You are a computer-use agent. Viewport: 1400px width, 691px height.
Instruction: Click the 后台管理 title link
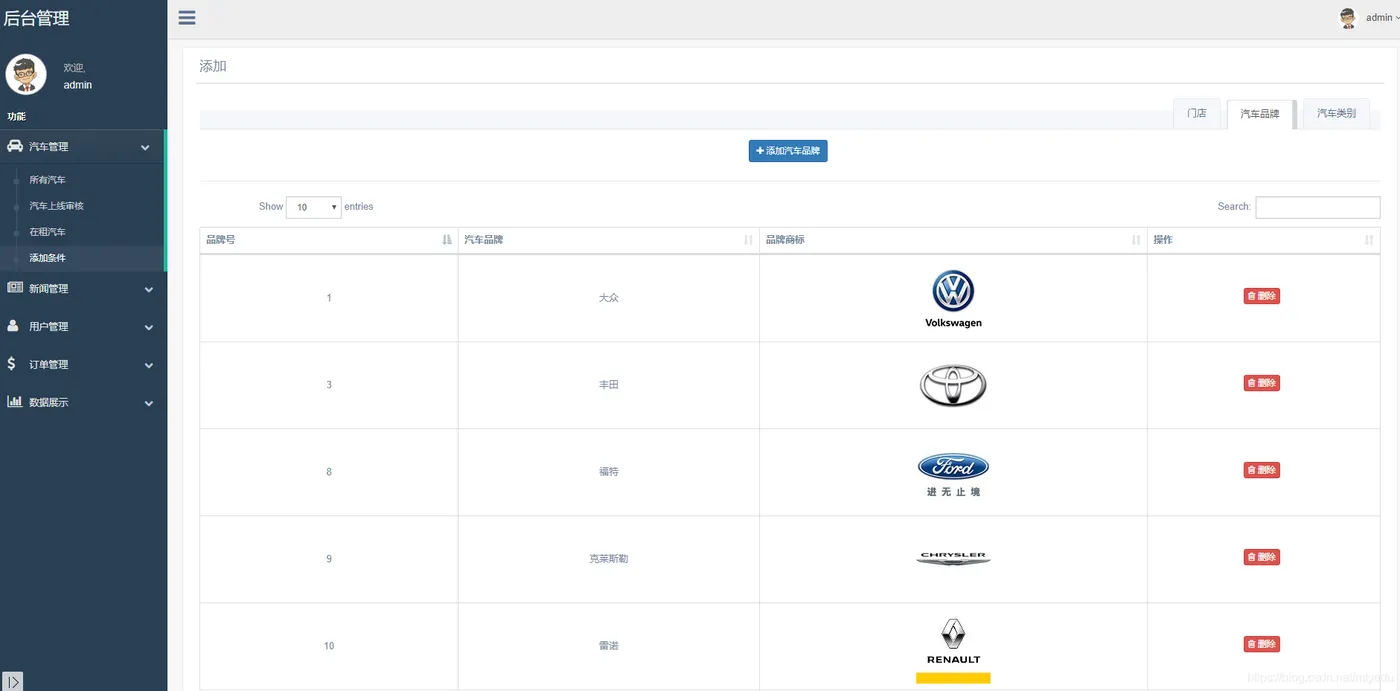[37, 18]
